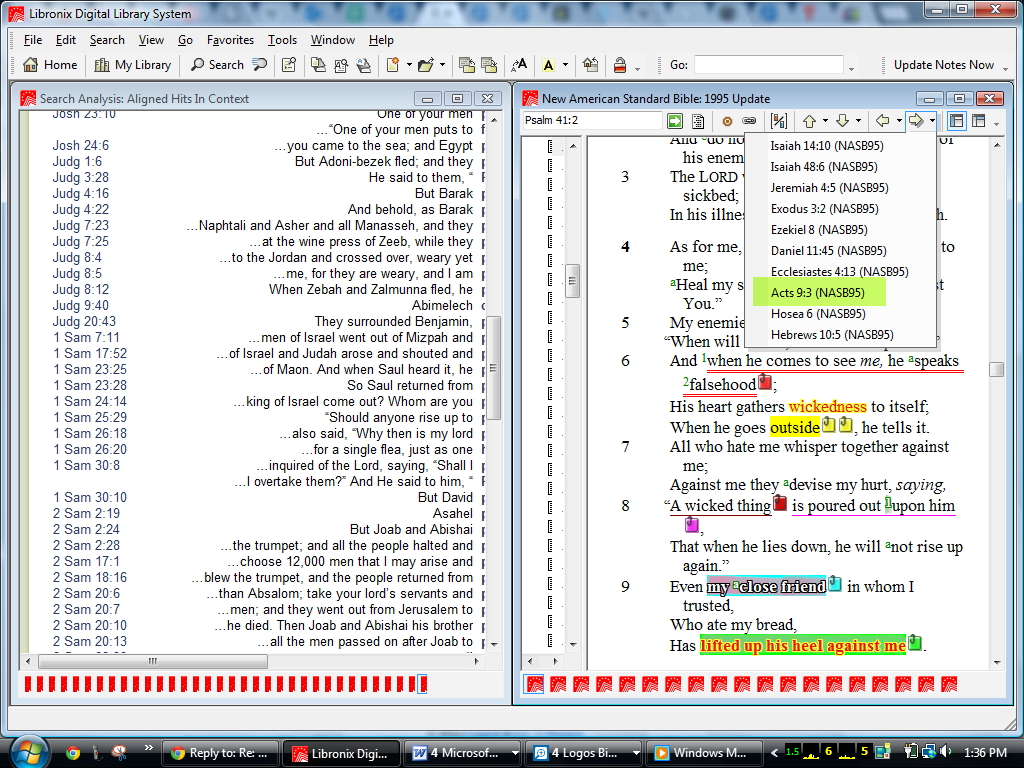
Task: Open the Update Notes Now toolbar options arrow
Action: tap(1005, 67)
